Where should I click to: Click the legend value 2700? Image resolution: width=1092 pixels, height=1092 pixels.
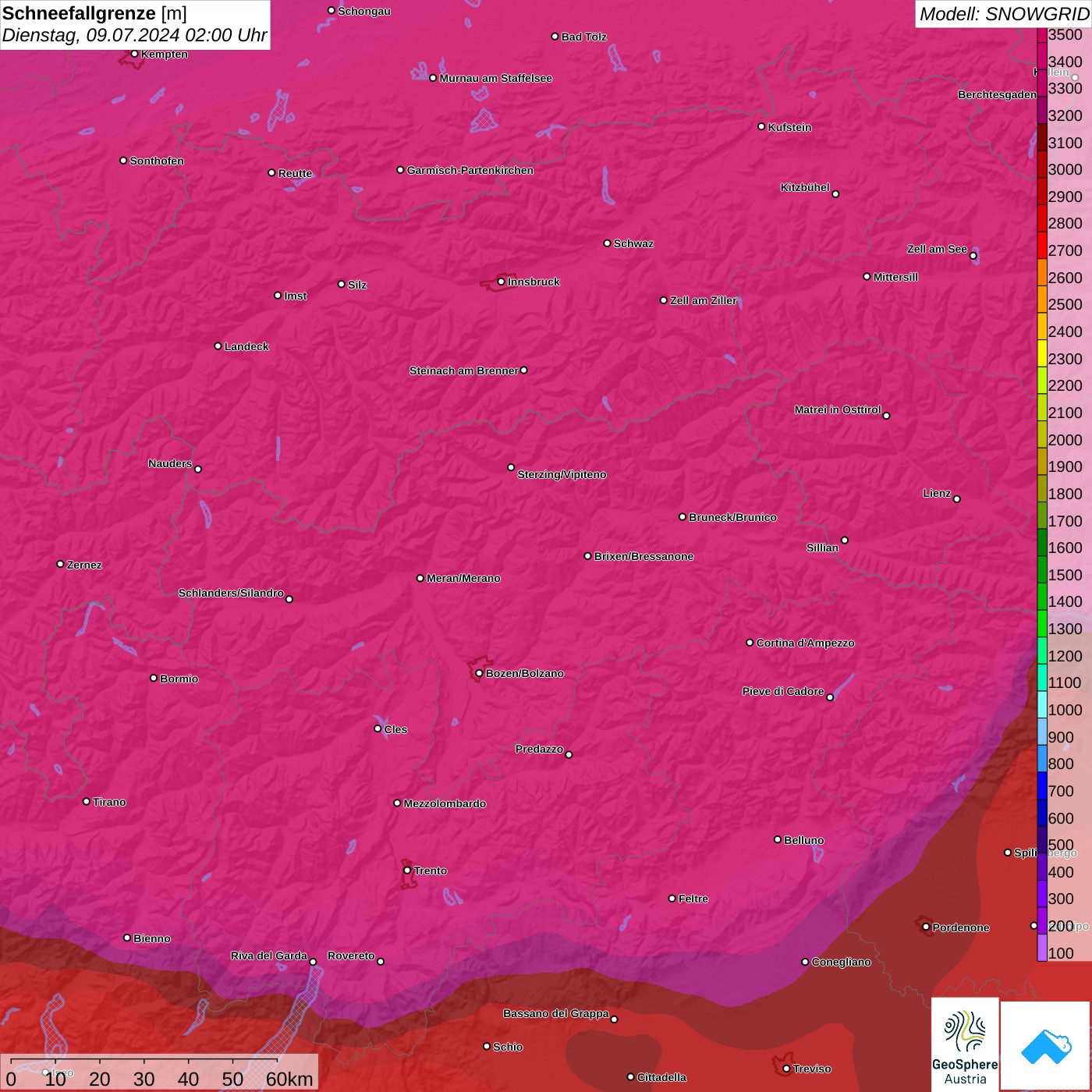click(1065, 250)
